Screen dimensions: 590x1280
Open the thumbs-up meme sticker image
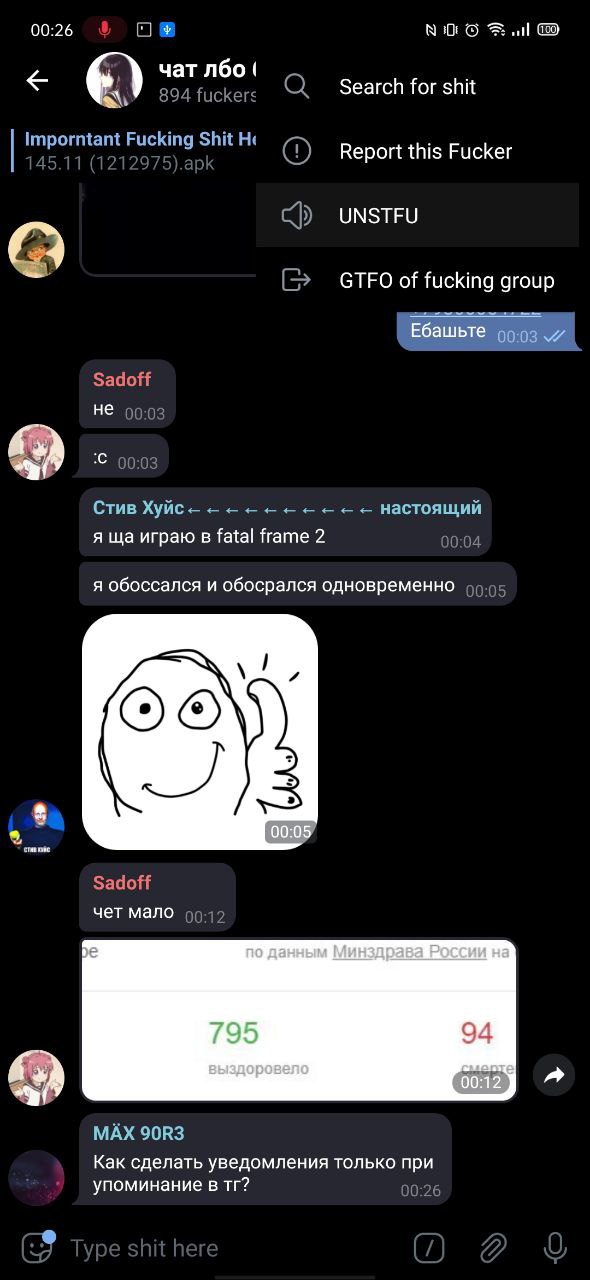coord(200,732)
